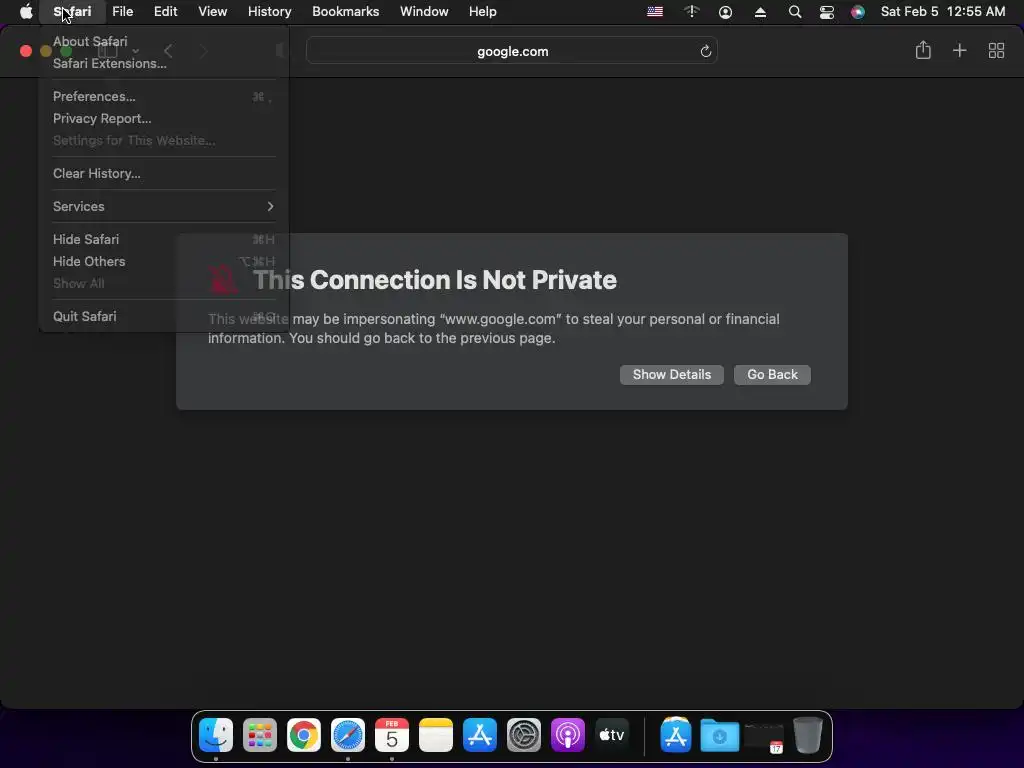Open the Trash in the Dock

pos(808,735)
